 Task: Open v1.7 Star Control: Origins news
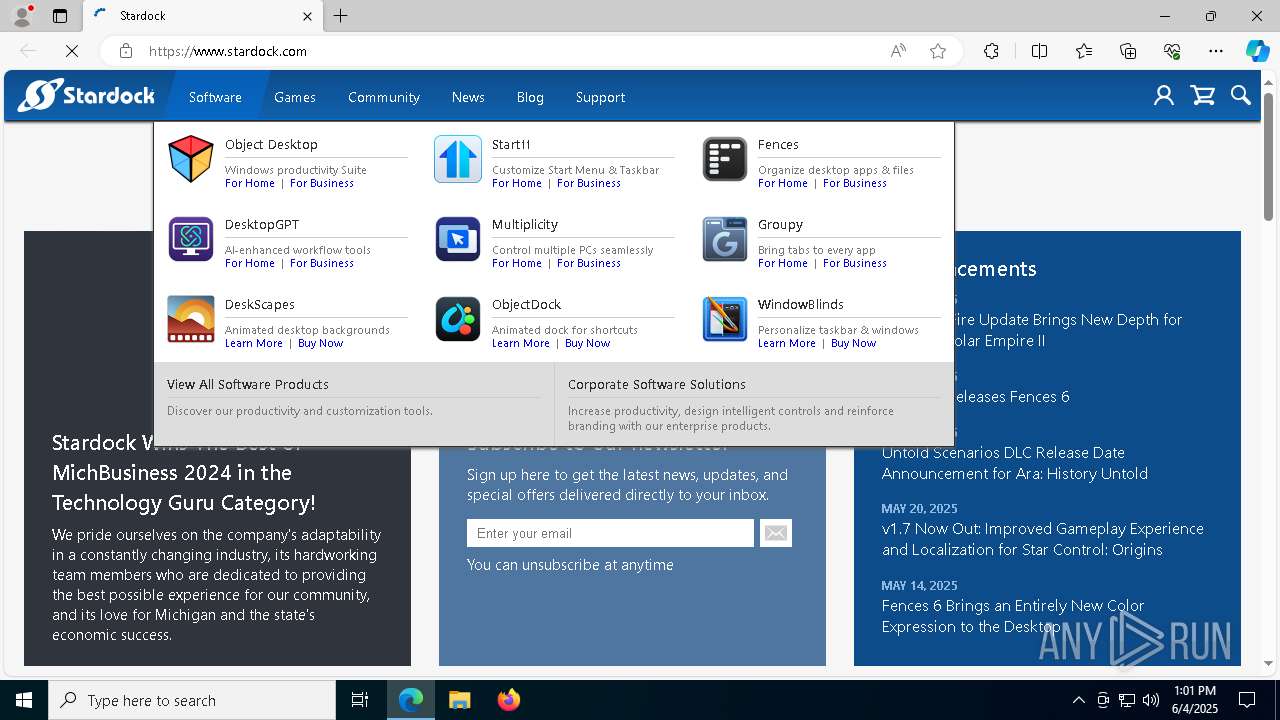pyautogui.click(x=1043, y=539)
